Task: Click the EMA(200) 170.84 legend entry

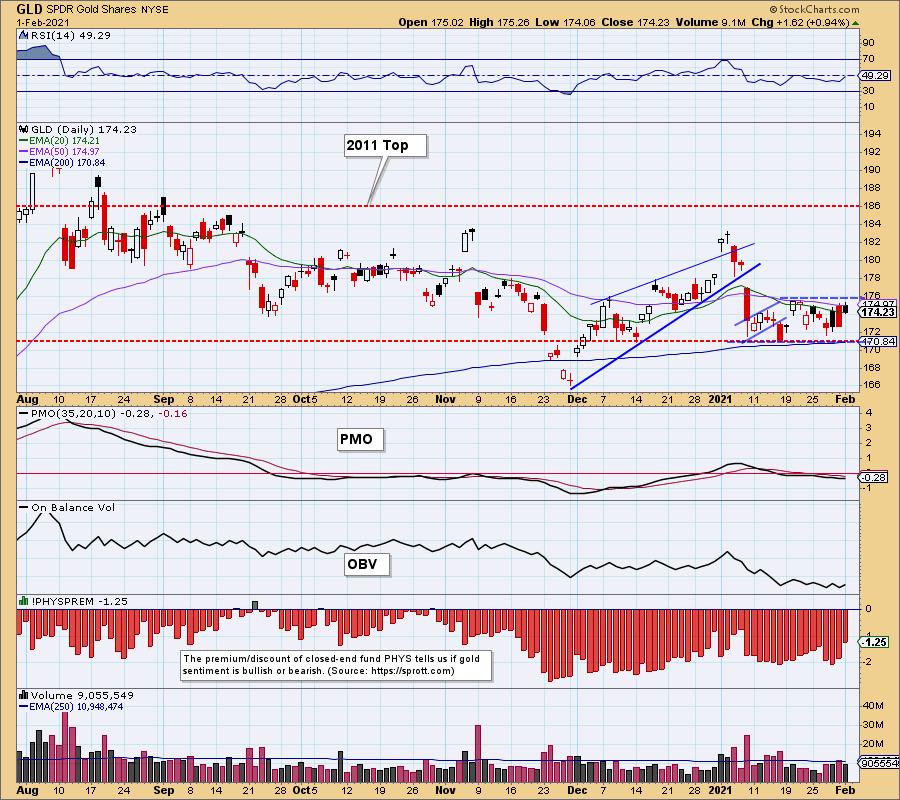Action: [67, 162]
